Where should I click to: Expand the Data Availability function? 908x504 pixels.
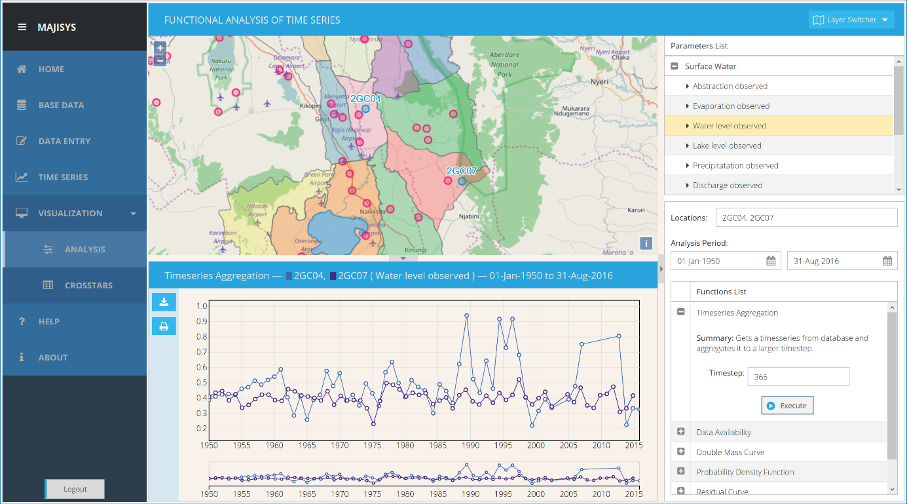click(x=681, y=432)
